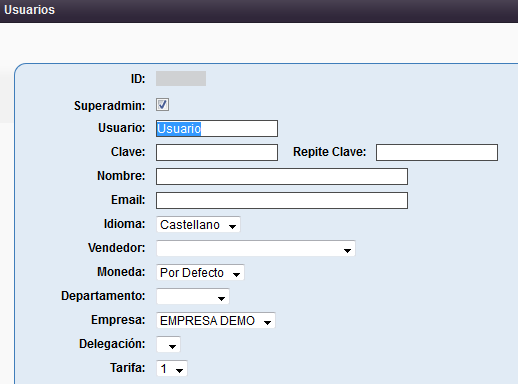Open the Tarifa dropdown
The image size is (518, 384).
coord(172,368)
